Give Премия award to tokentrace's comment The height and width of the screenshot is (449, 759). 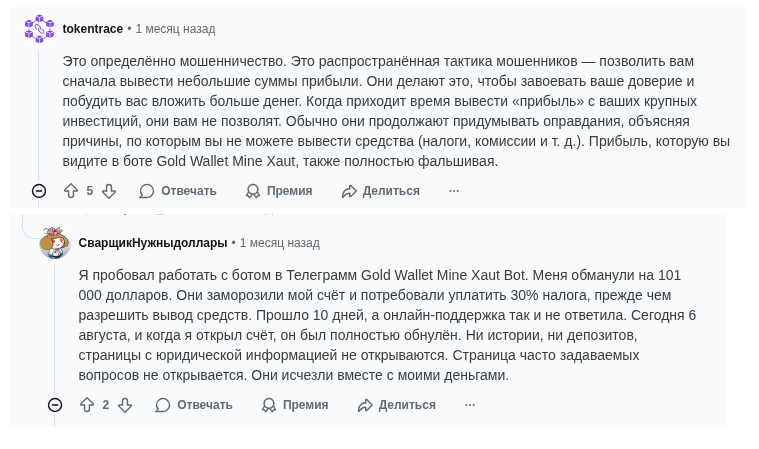pyautogui.click(x=279, y=191)
